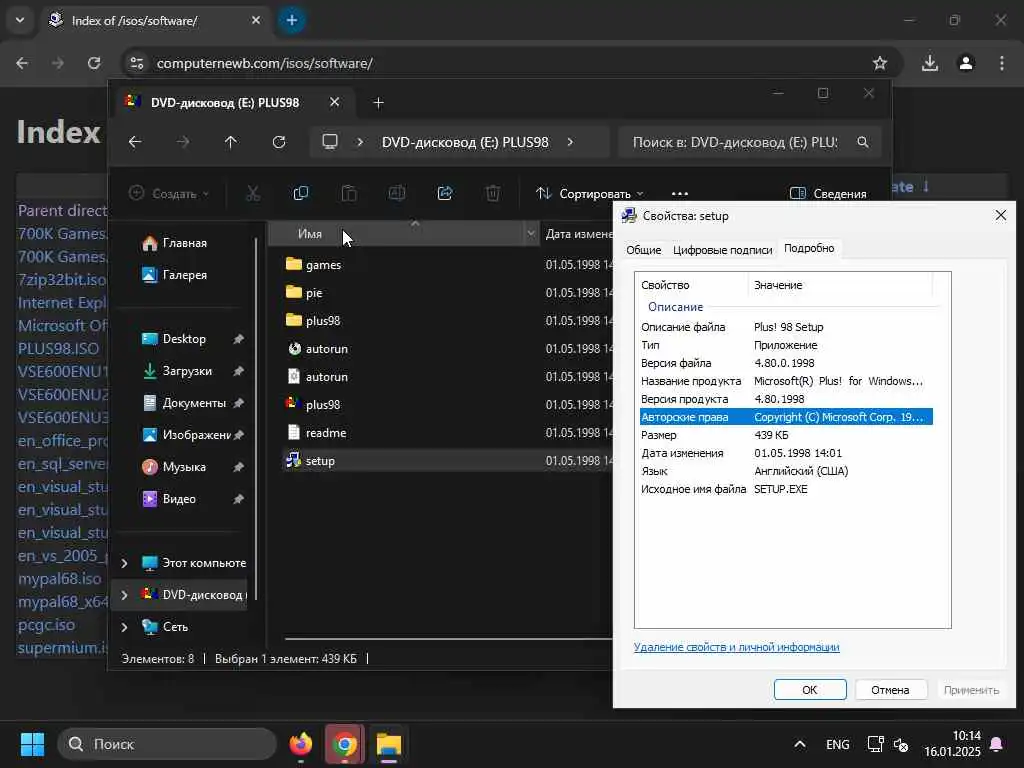Click the Chrome address bar URL

pyautogui.click(x=264, y=63)
